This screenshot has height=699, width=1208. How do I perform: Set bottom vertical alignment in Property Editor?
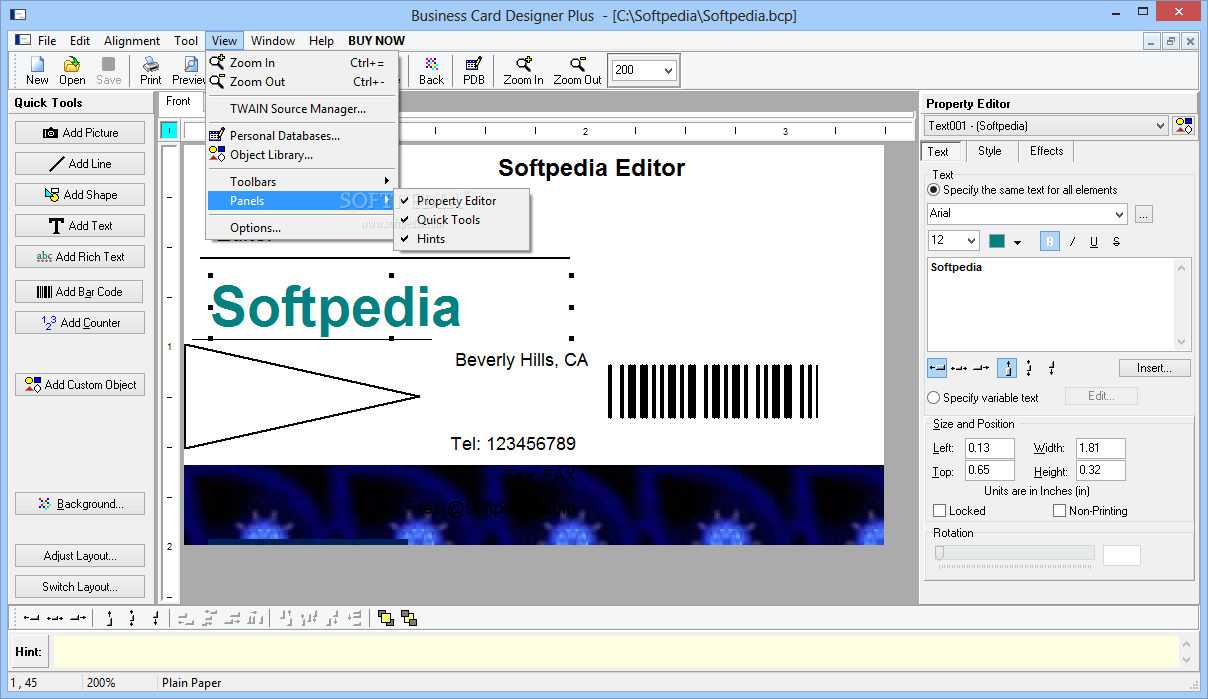tap(1052, 368)
